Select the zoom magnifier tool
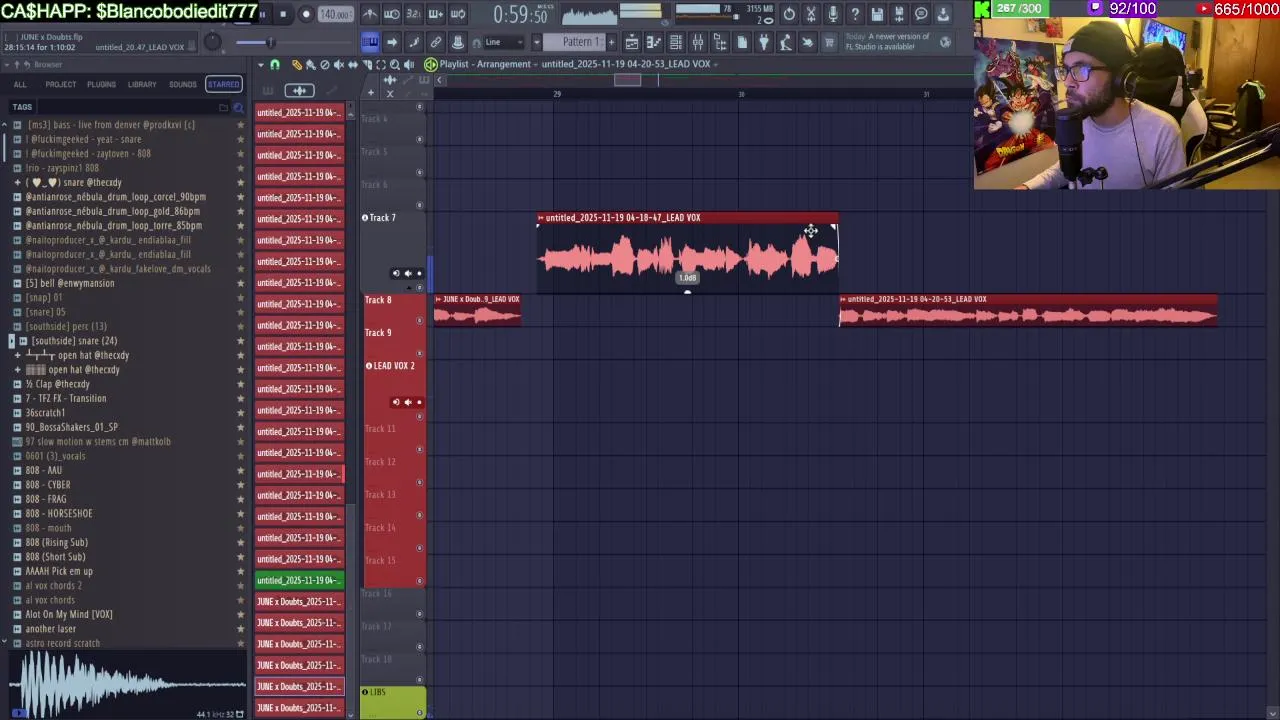Image resolution: width=1280 pixels, height=720 pixels. click(395, 64)
